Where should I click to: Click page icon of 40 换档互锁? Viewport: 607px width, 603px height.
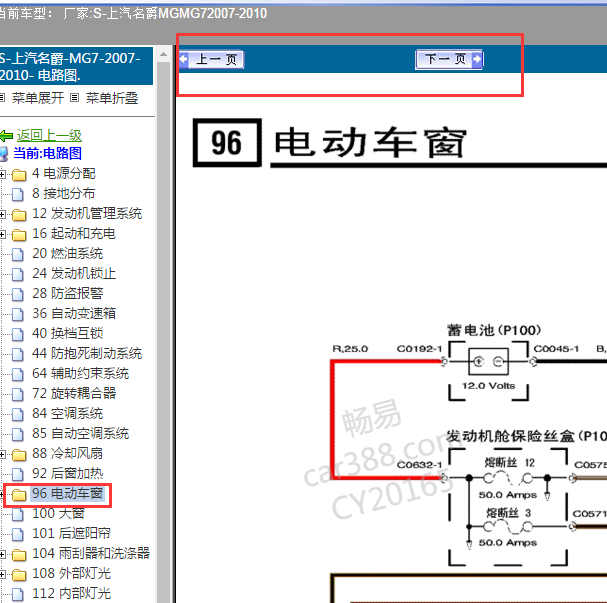point(18,334)
